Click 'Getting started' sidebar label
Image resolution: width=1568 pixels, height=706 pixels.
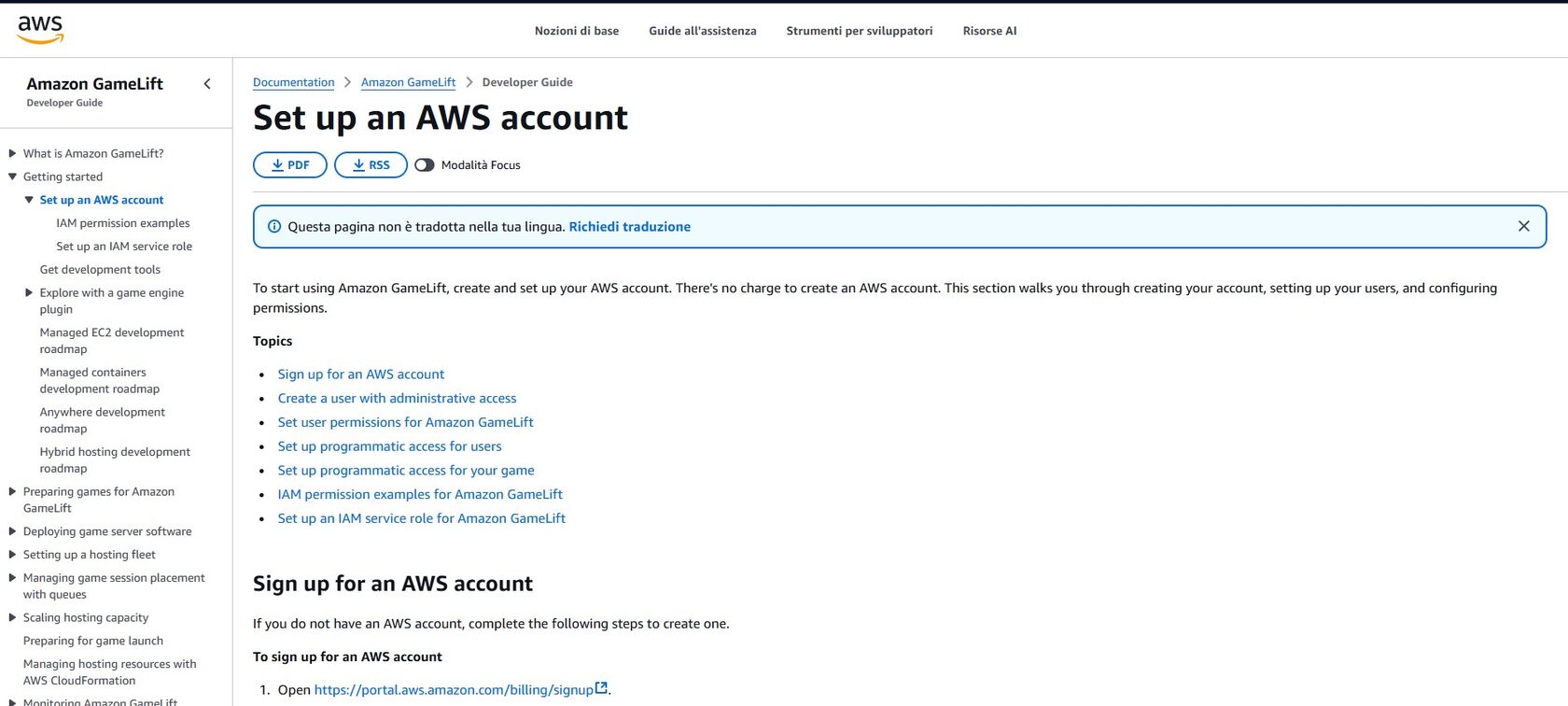click(63, 176)
